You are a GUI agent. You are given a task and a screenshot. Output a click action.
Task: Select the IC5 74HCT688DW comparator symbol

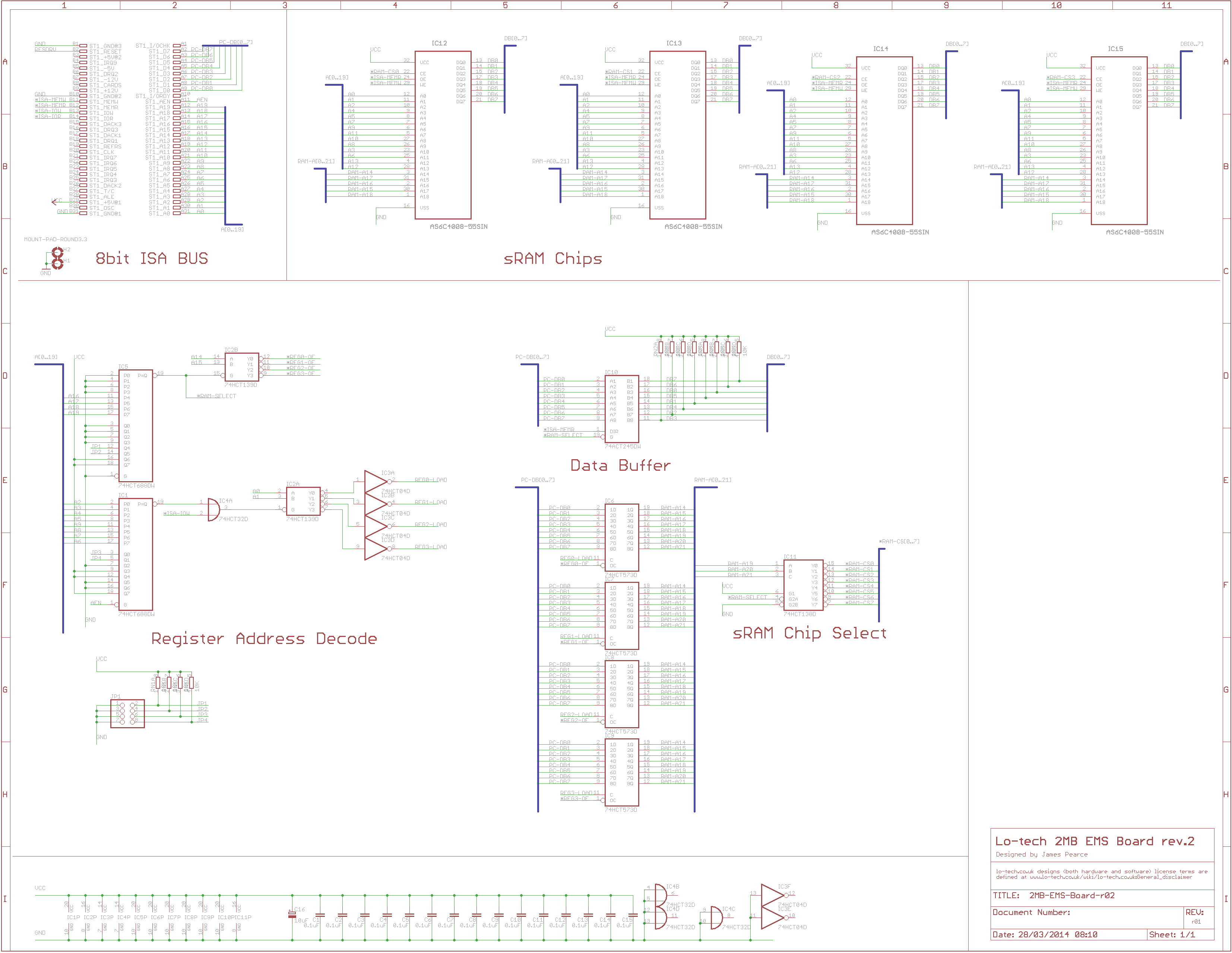coord(135,426)
